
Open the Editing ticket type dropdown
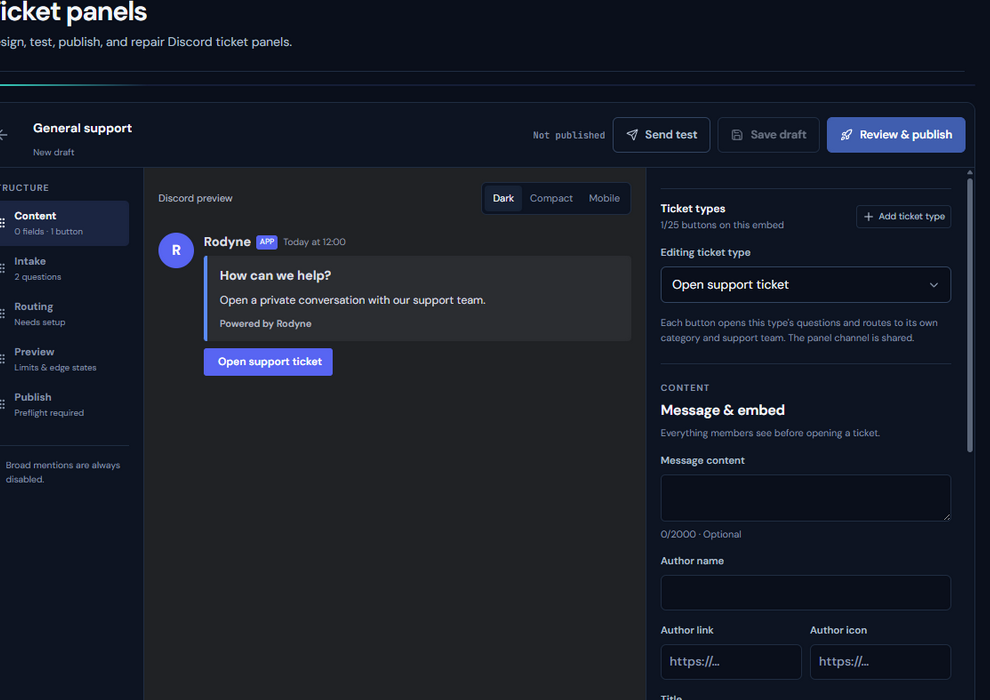click(805, 285)
